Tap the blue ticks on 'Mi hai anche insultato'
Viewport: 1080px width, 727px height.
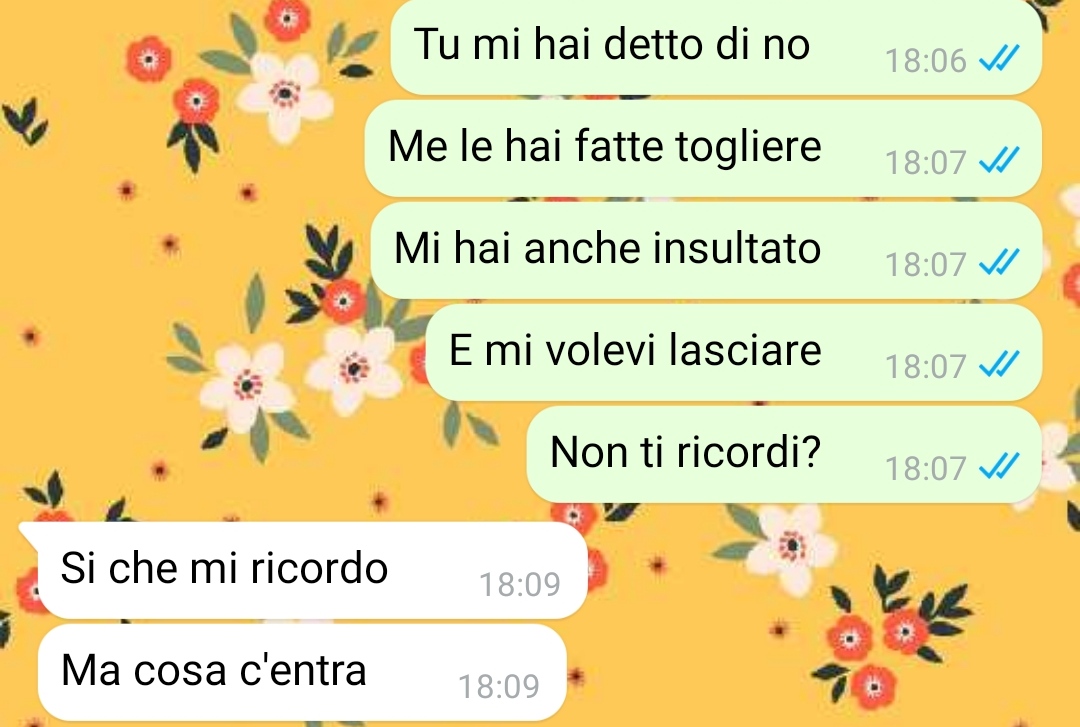point(999,262)
